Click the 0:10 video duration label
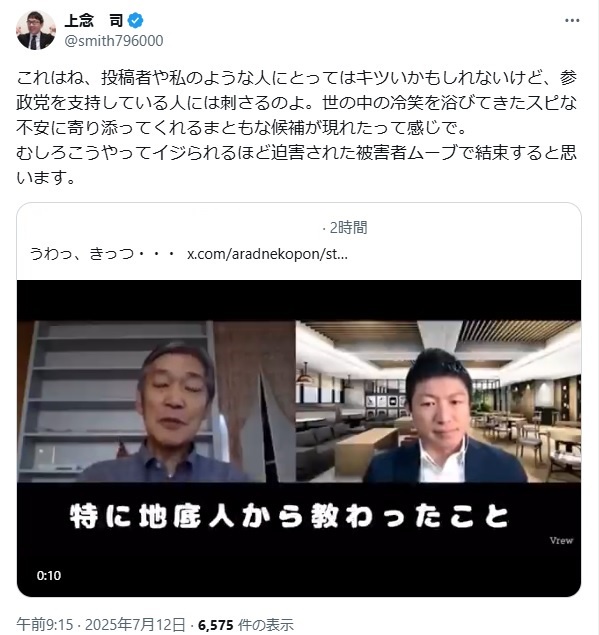The image size is (599, 635). coord(49,575)
